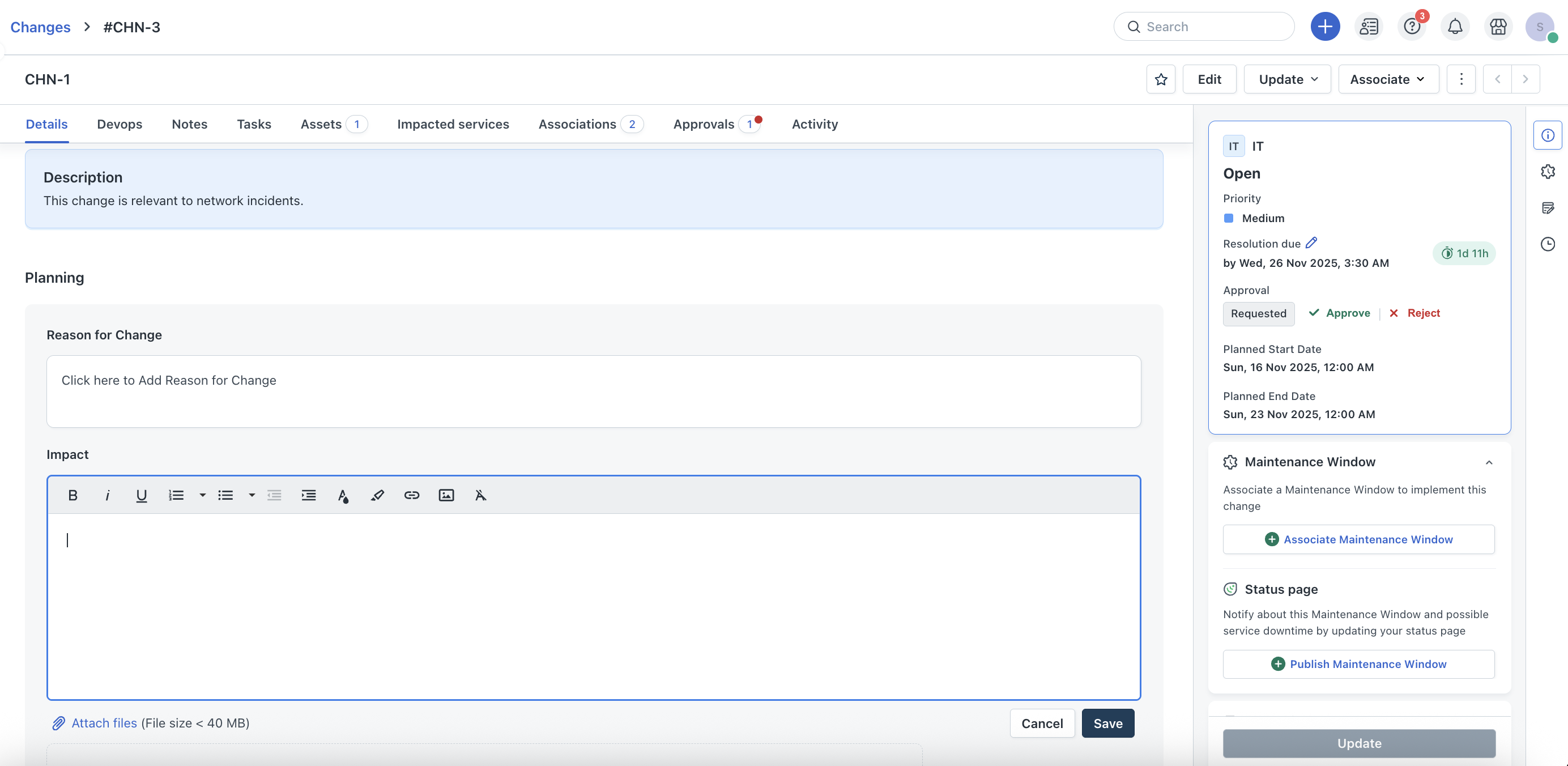
Task: Open the highlight color brush tool
Action: click(377, 495)
